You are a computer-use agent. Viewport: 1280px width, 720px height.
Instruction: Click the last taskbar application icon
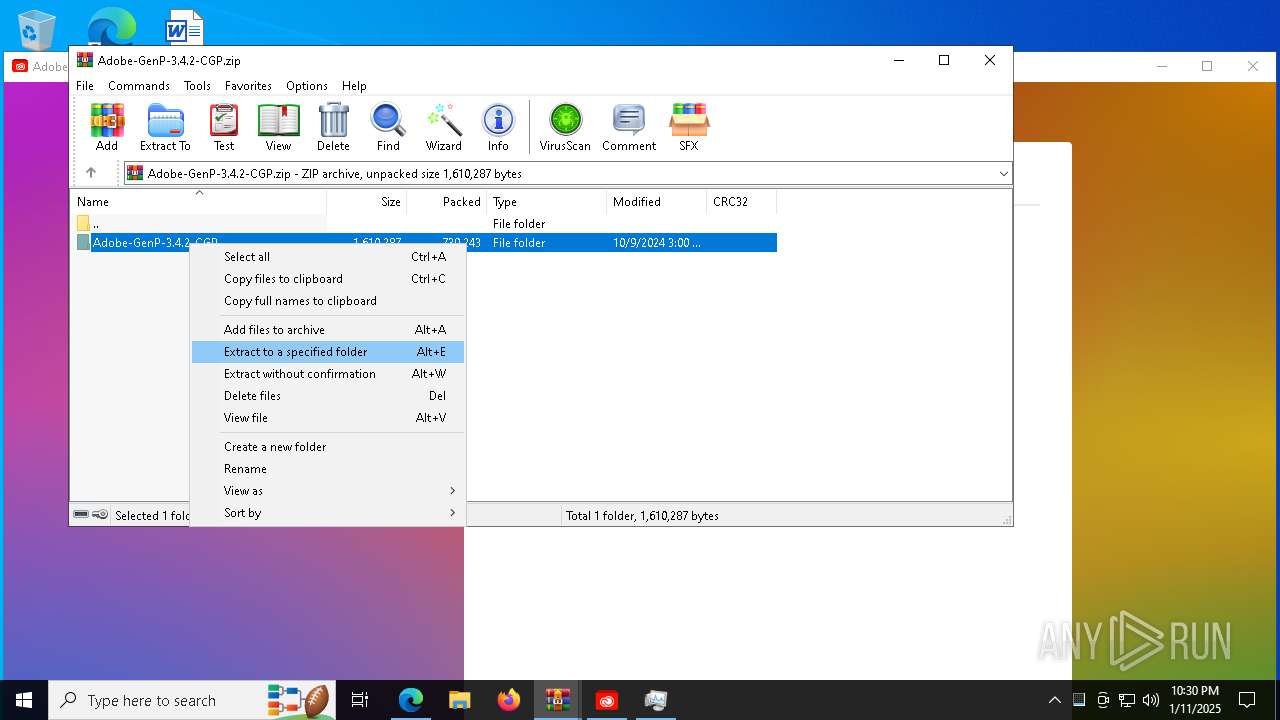click(656, 700)
